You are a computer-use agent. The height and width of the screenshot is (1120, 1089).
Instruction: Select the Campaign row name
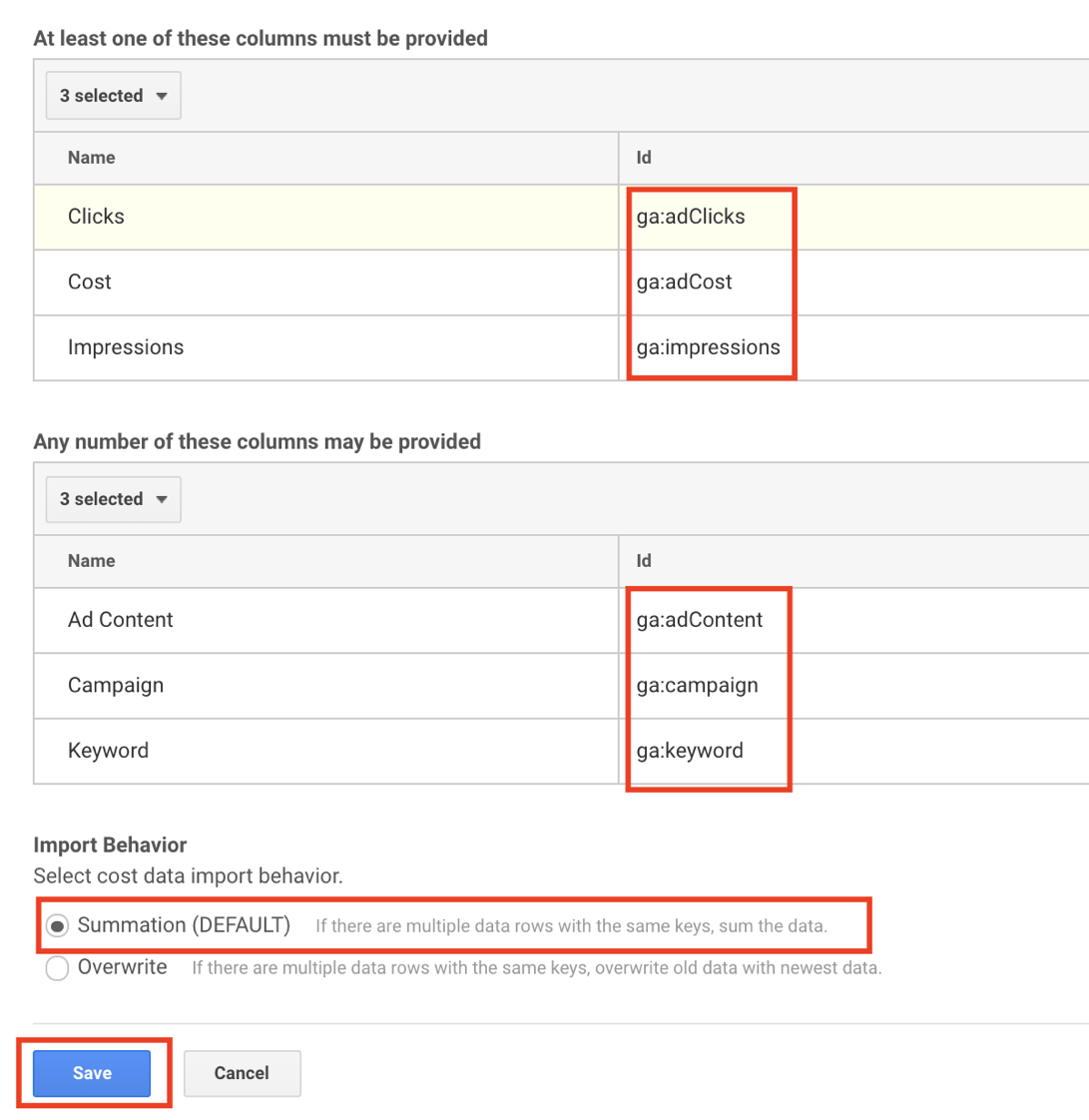(116, 686)
